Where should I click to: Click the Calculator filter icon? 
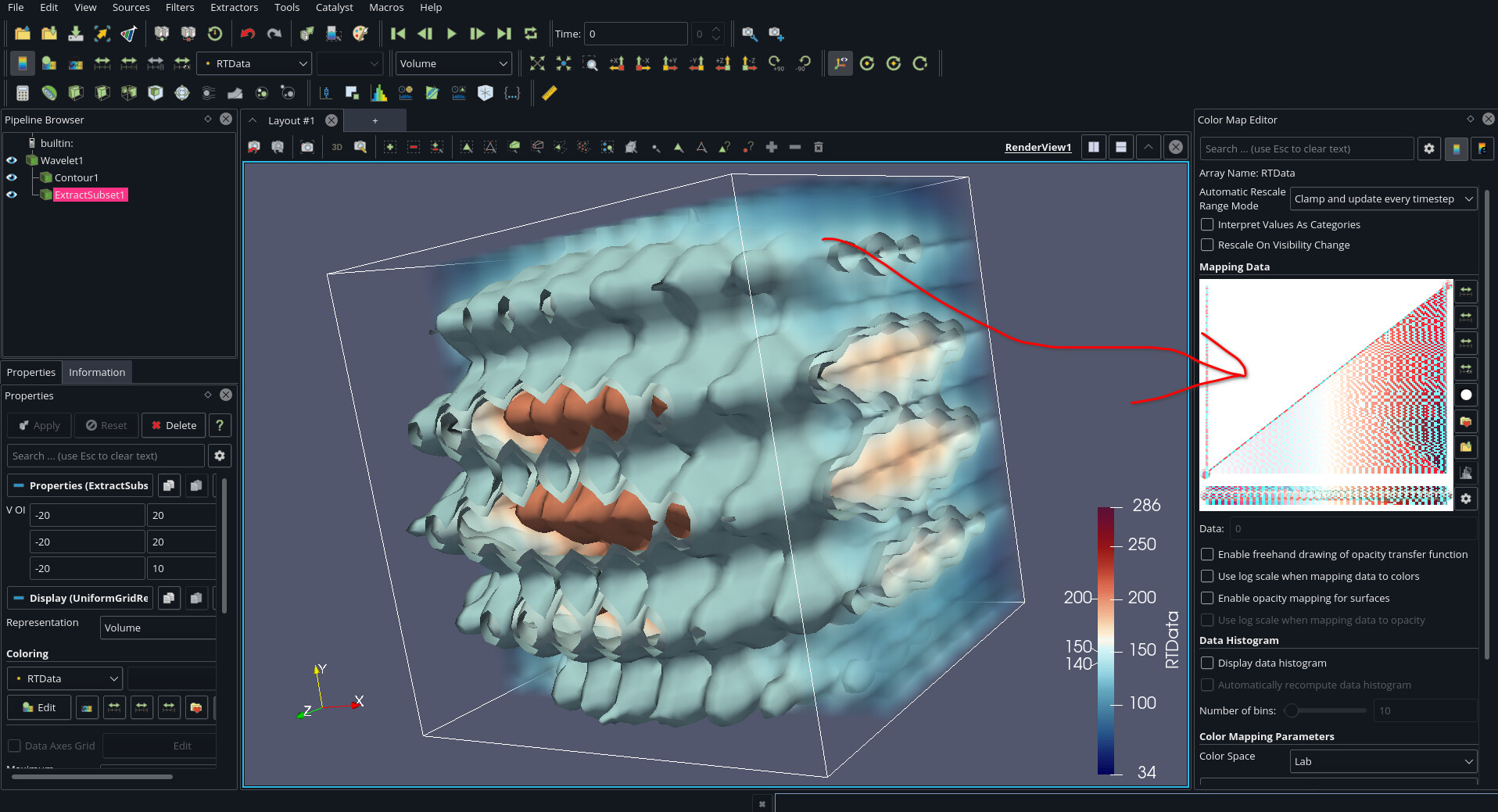click(23, 93)
